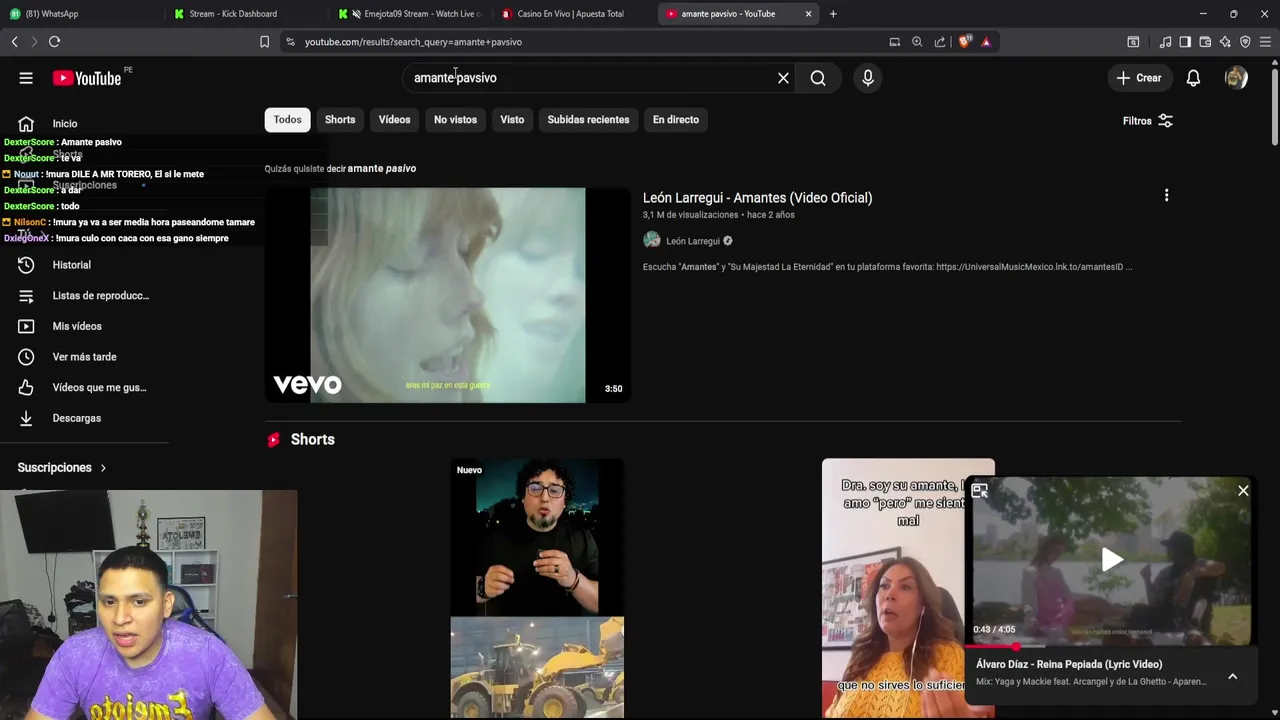The width and height of the screenshot is (1280, 720).
Task: Open the notifications bell
Action: (1193, 78)
